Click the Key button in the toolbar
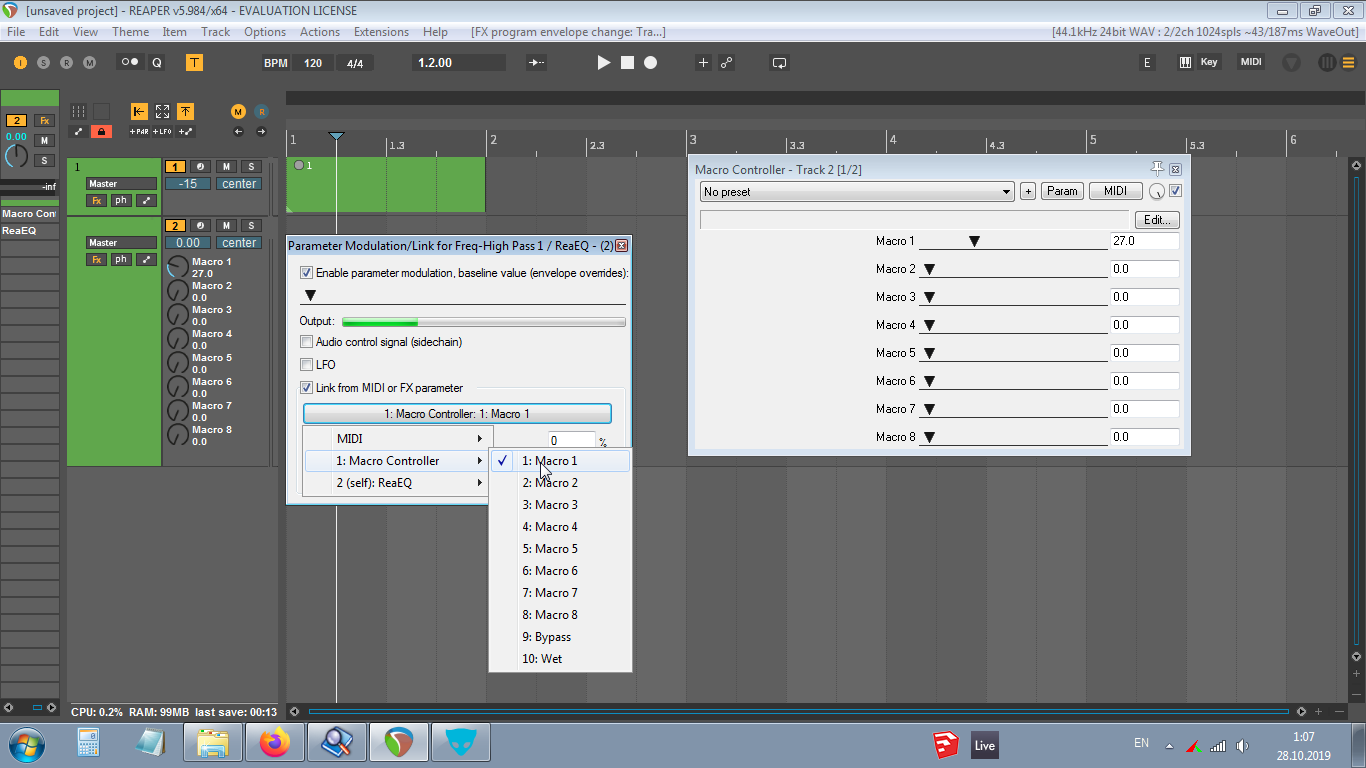 [x=1209, y=62]
